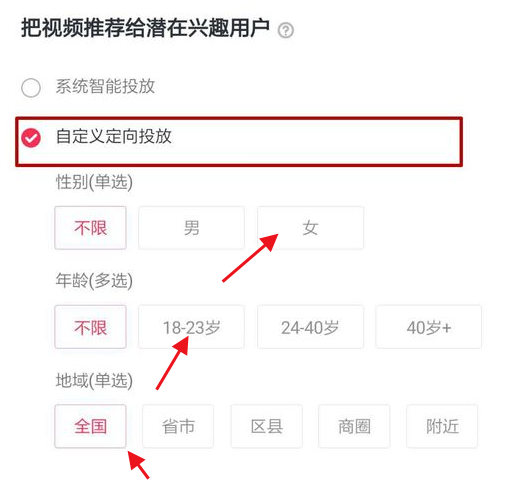This screenshot has height=486, width=518.
Task: Select region 省市 option
Action: click(178, 426)
